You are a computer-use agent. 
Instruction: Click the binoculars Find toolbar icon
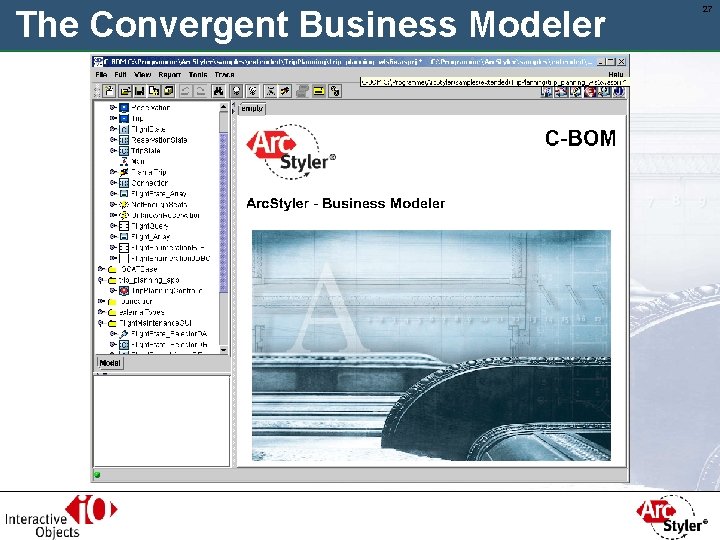tap(218, 91)
